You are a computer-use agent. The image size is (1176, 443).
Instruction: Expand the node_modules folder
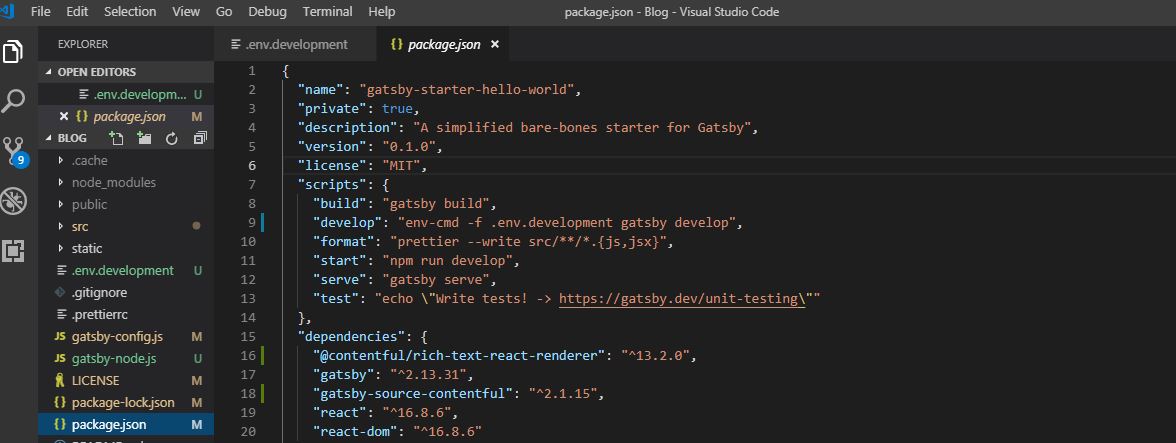point(125,182)
